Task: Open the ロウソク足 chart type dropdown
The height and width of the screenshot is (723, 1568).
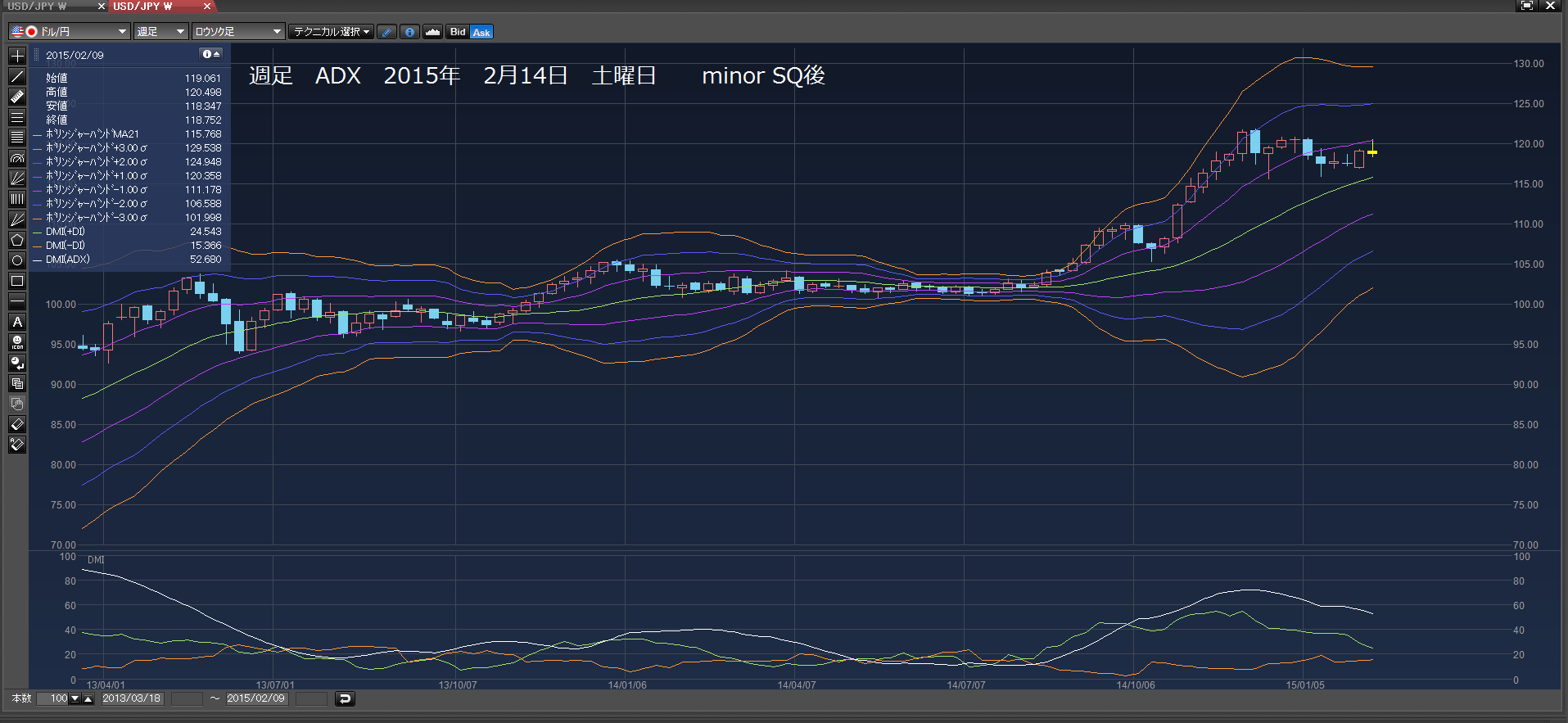Action: click(238, 32)
